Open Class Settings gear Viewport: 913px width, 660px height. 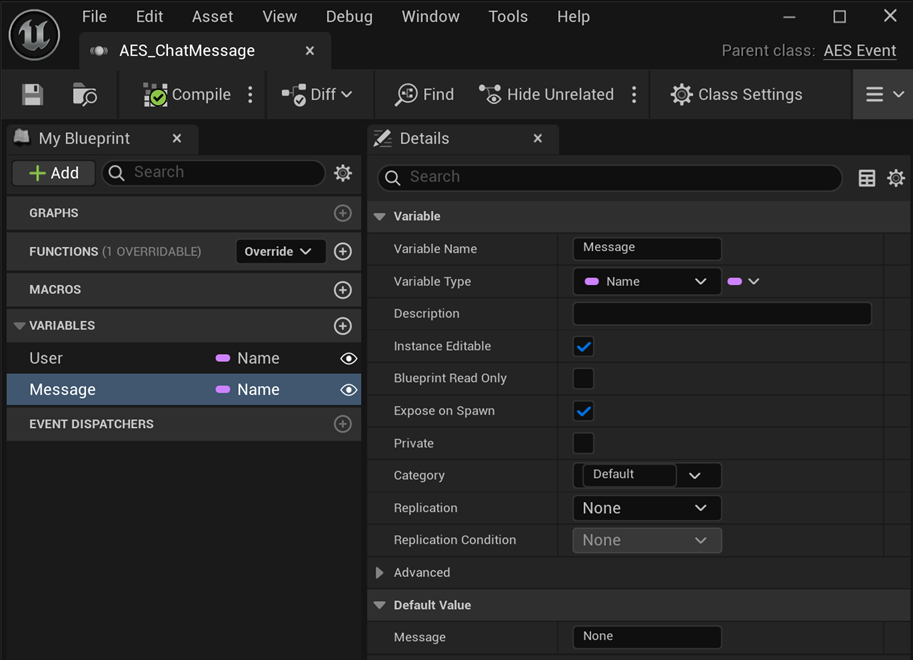(681, 95)
